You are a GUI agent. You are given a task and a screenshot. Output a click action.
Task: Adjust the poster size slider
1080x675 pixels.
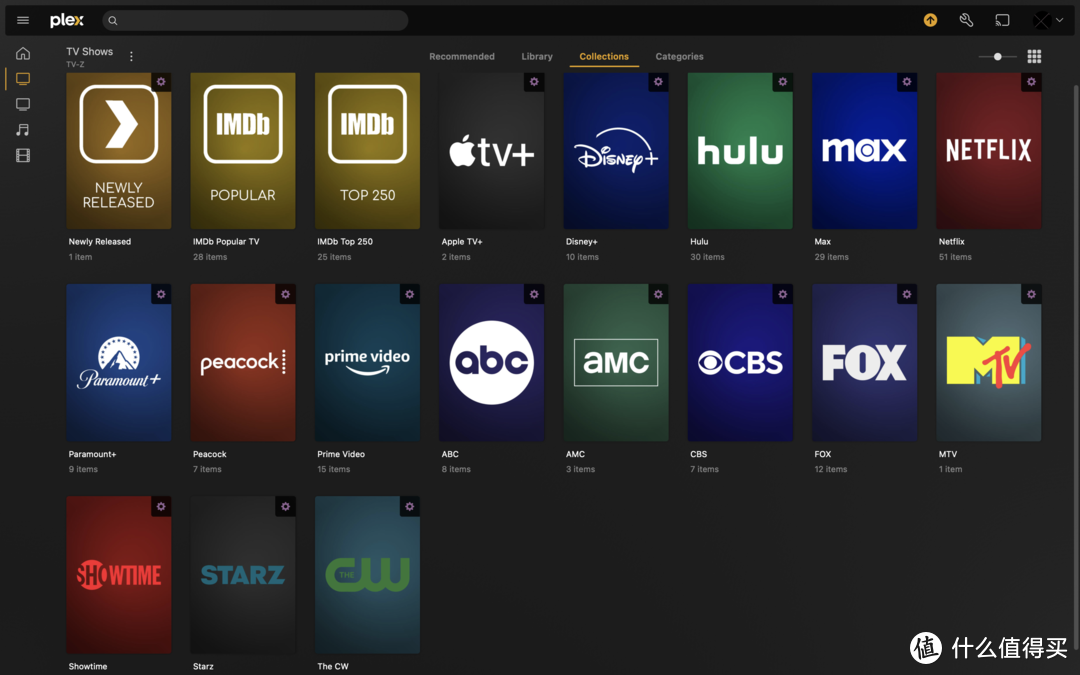997,56
